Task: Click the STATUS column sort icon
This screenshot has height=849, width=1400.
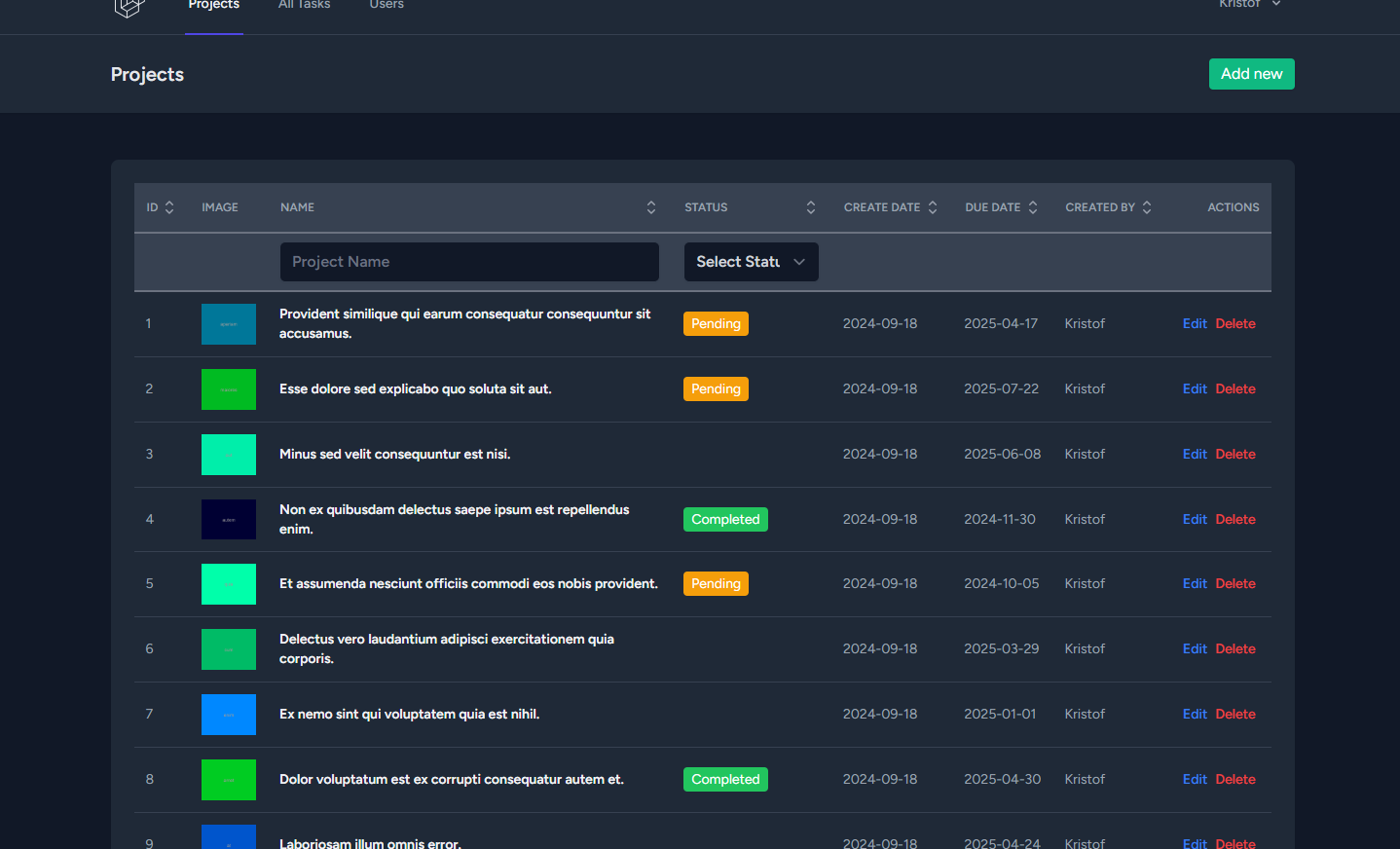Action: tap(810, 206)
